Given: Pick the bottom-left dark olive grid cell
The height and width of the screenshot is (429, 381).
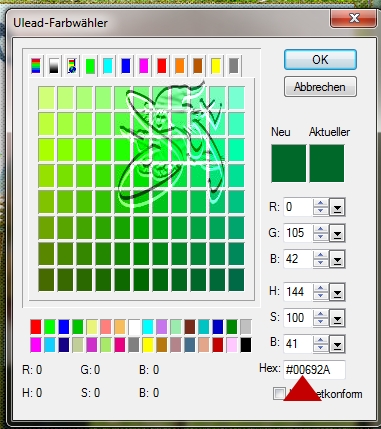Looking at the screenshot, I should point(46,280).
